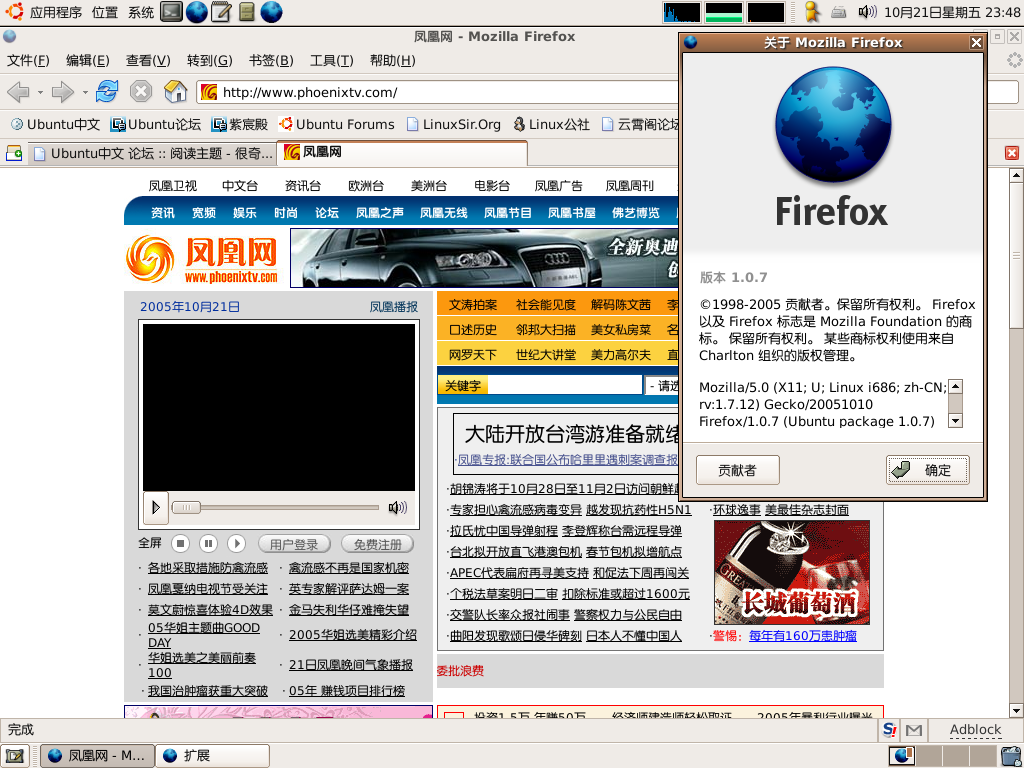1024x768 pixels.
Task: Open the 查看(V) menu
Action: pos(148,61)
